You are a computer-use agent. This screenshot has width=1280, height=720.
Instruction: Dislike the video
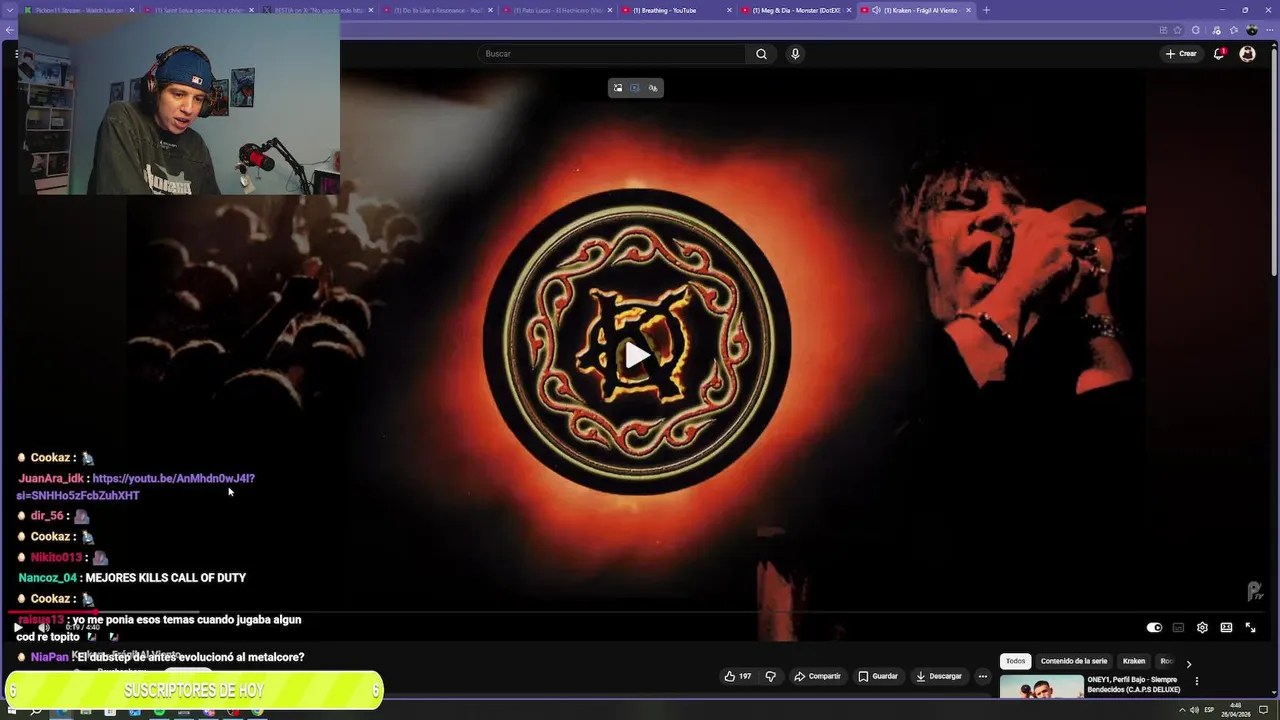click(x=770, y=676)
